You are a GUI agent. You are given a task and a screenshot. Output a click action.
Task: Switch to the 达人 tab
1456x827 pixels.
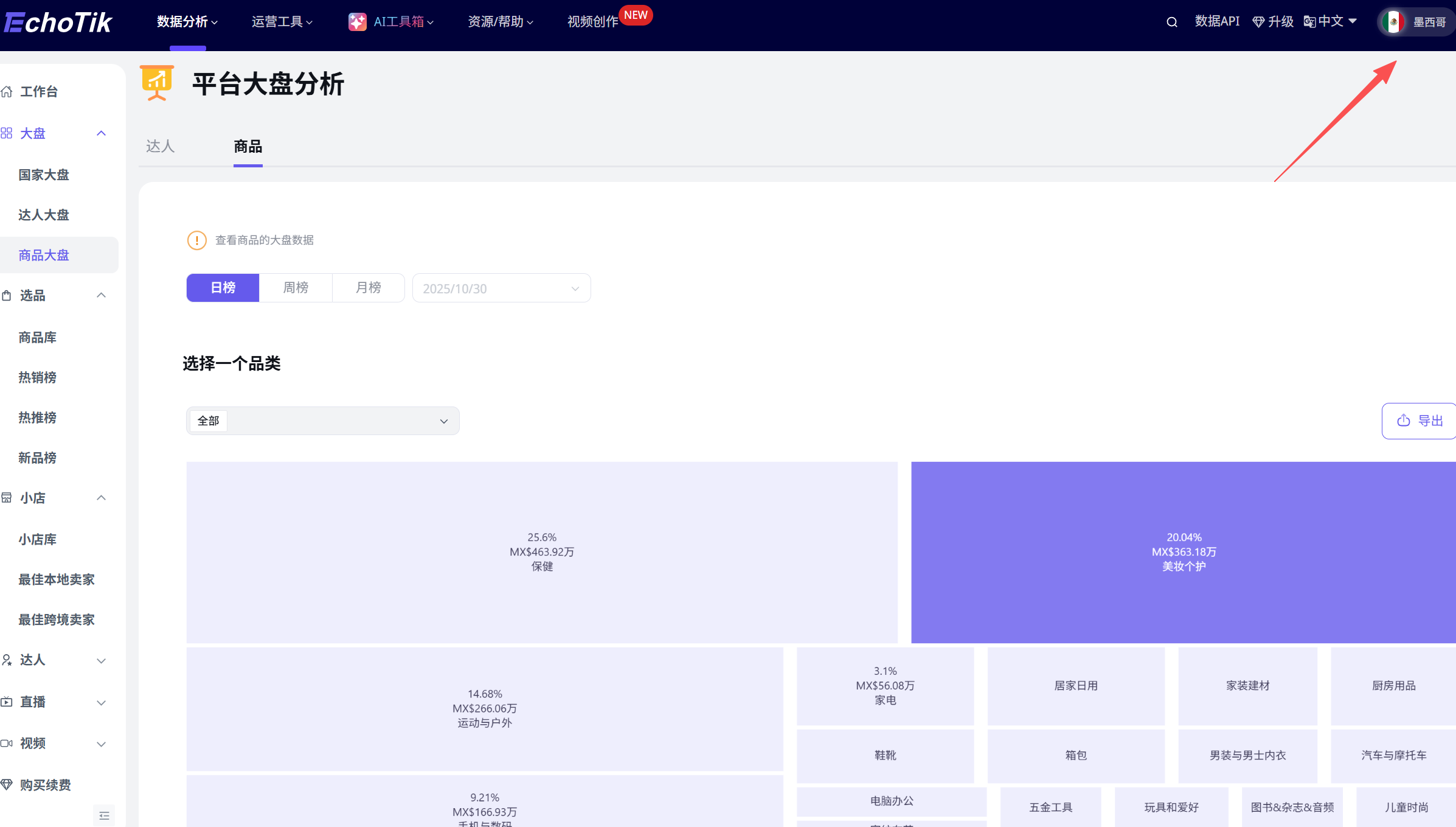click(x=160, y=146)
